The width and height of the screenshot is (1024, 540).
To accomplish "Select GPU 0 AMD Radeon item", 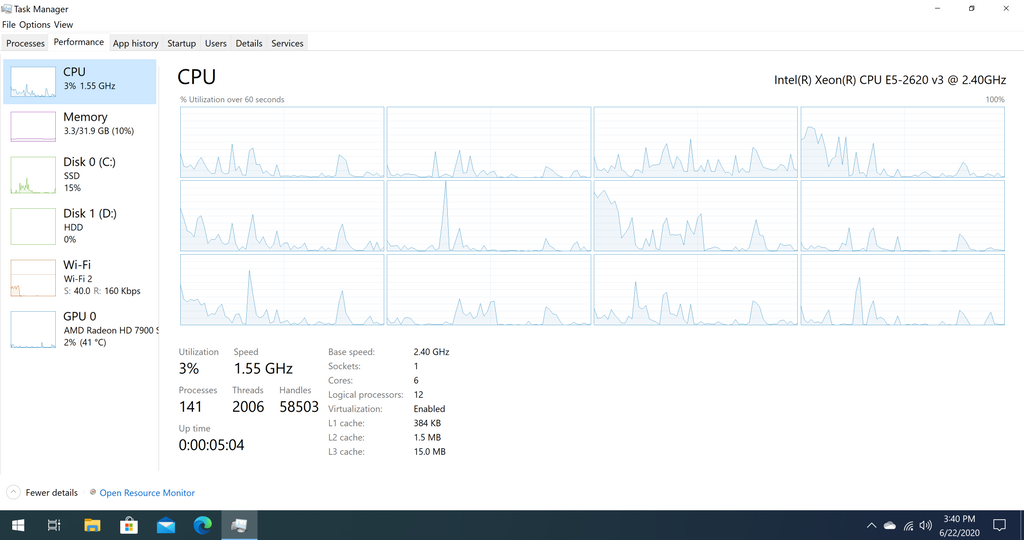I will point(80,329).
